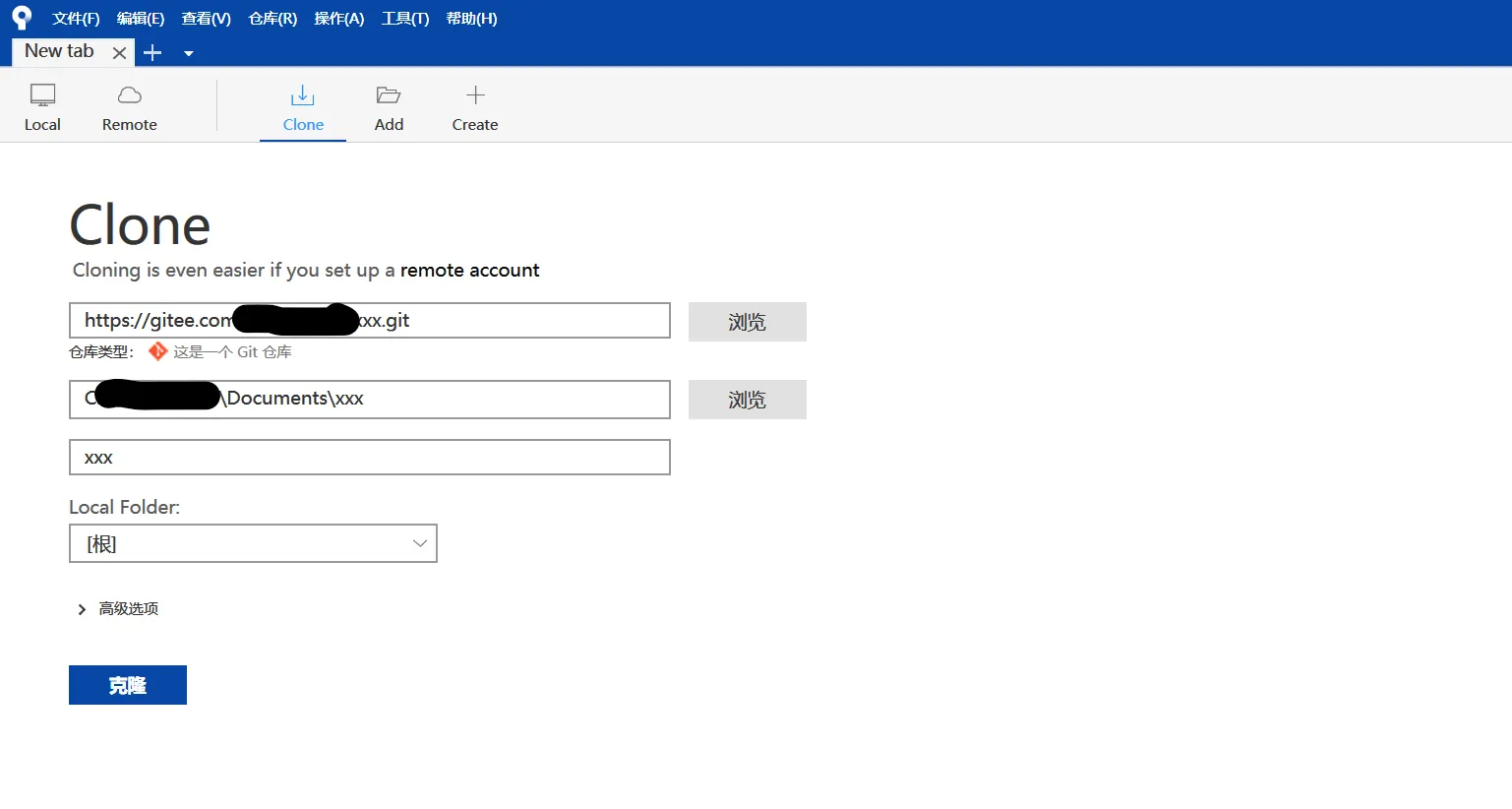The height and width of the screenshot is (809, 1512).
Task: Open the tab list dropdown arrow
Action: (189, 54)
